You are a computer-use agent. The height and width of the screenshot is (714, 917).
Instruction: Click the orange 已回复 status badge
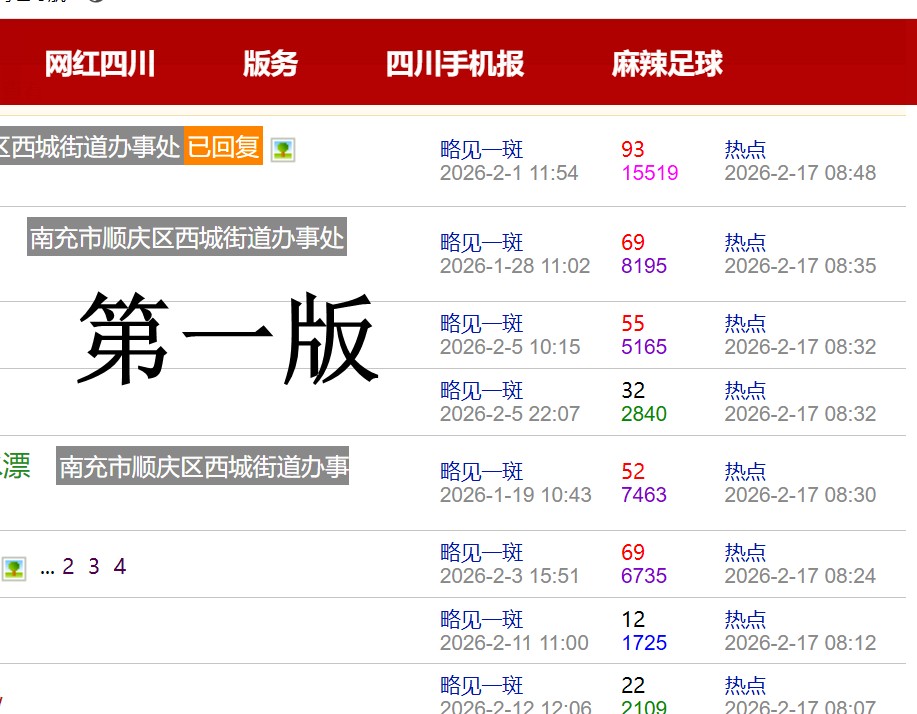(224, 148)
